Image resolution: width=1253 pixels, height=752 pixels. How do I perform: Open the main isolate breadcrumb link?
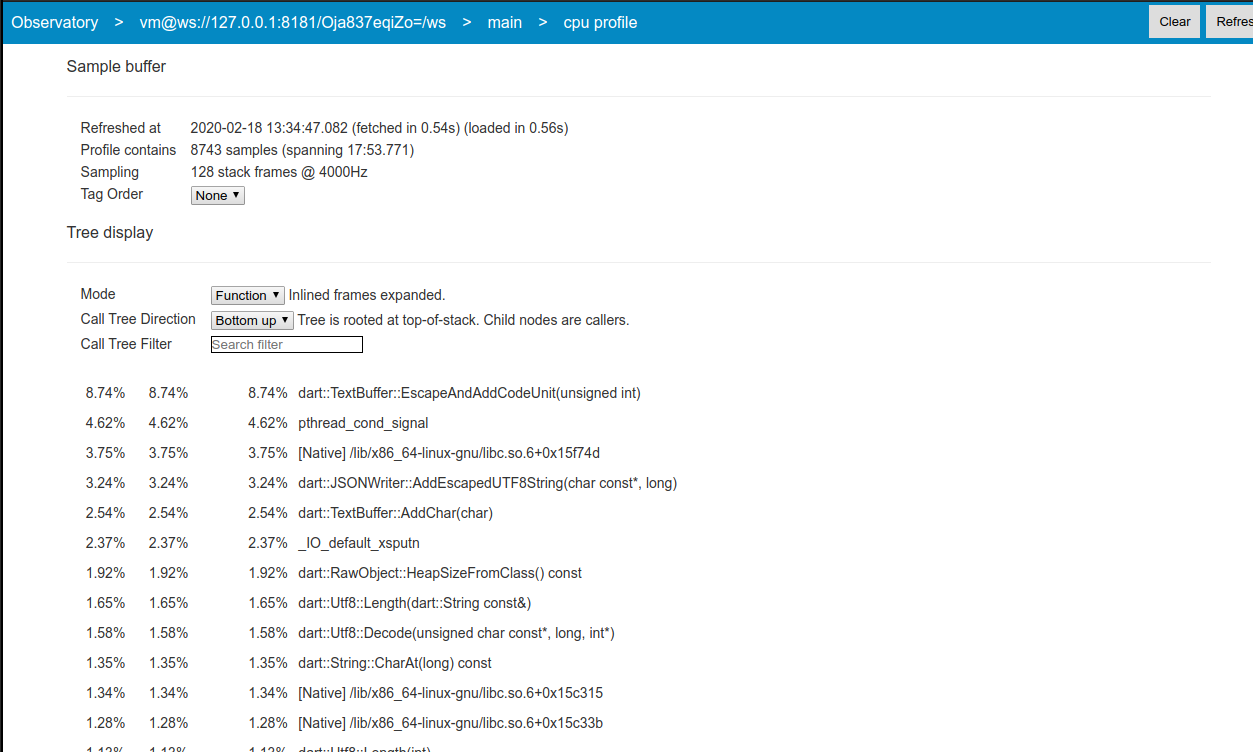tap(505, 22)
